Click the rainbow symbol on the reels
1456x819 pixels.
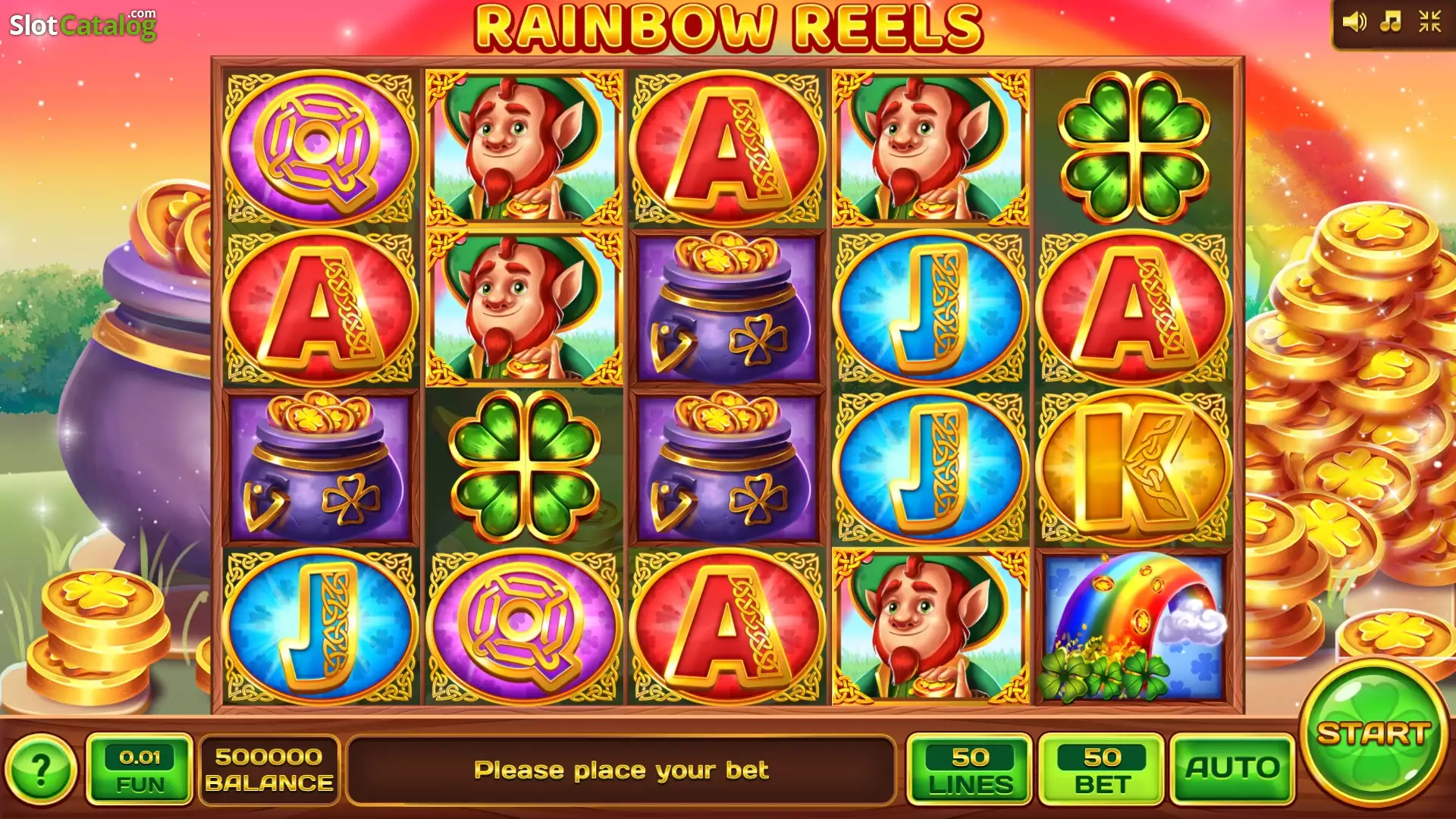click(1134, 626)
